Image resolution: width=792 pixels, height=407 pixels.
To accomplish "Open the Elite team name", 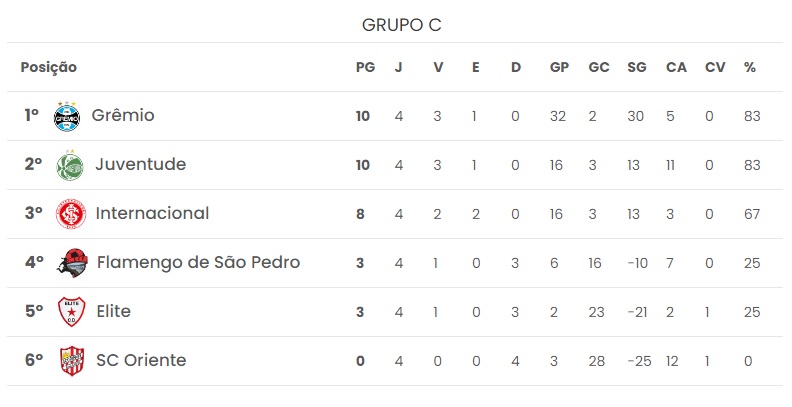I will [114, 311].
